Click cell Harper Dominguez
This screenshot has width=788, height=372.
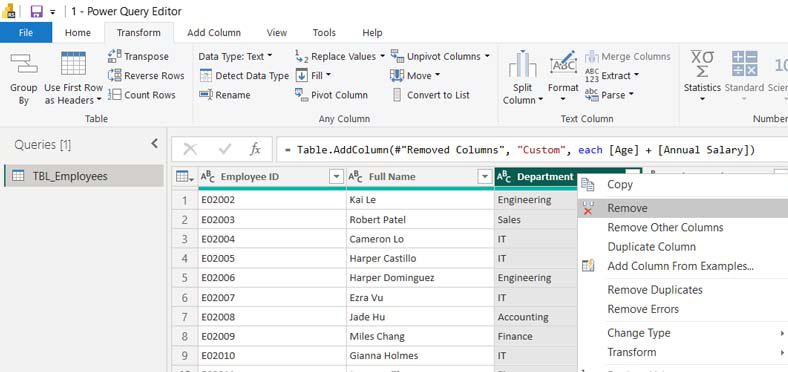pos(420,278)
